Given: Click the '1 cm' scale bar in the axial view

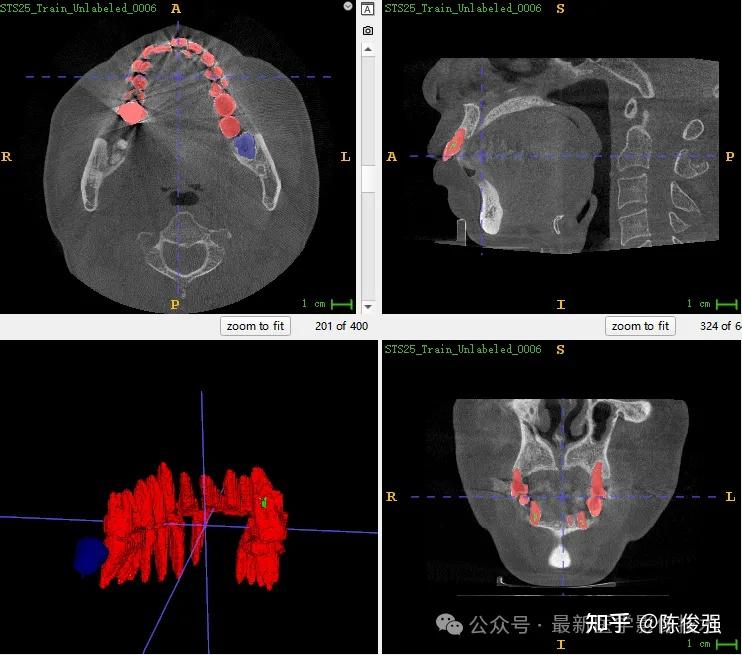Looking at the screenshot, I should [x=327, y=304].
